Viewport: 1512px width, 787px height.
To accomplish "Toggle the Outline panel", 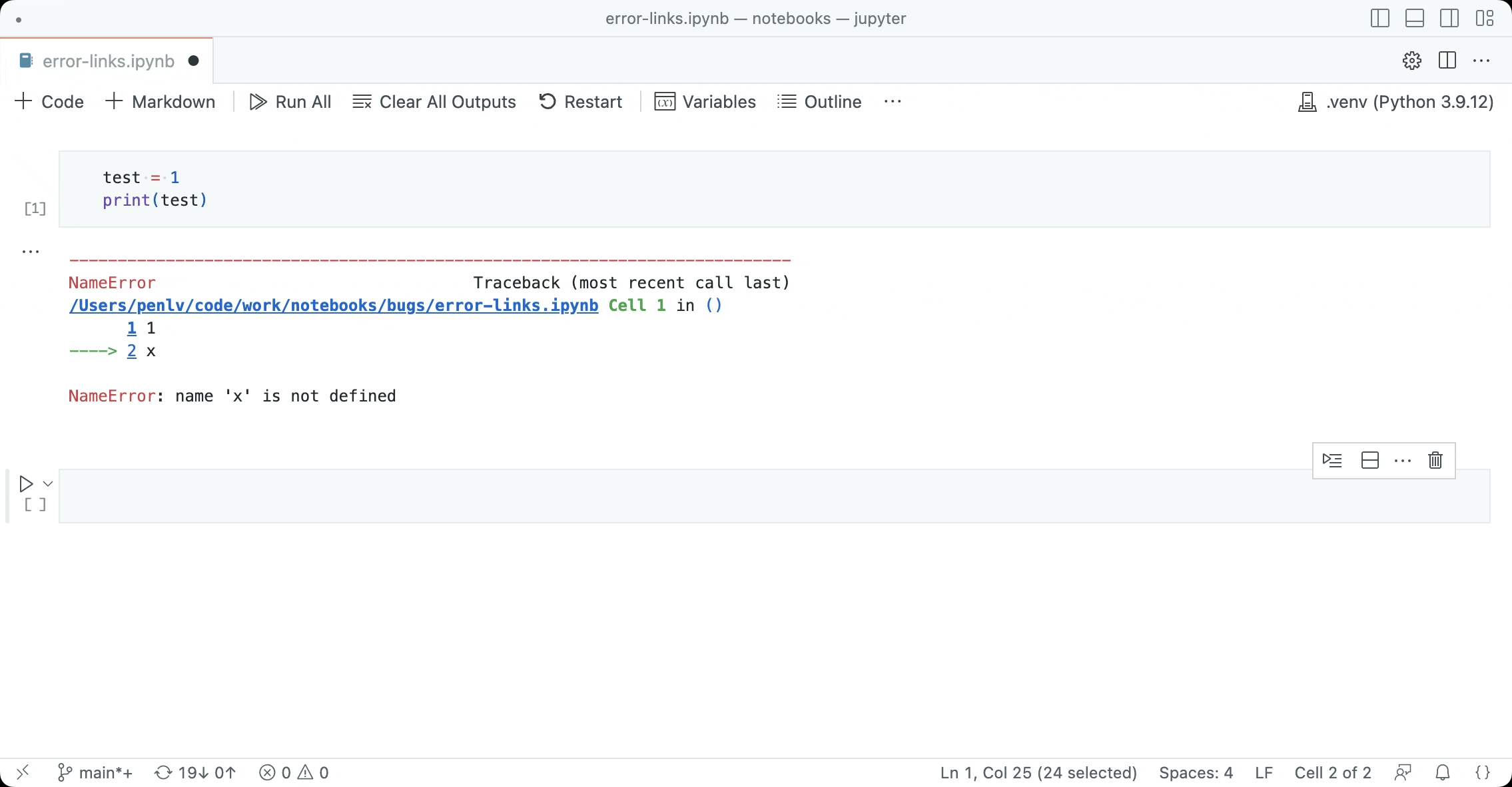I will [834, 100].
